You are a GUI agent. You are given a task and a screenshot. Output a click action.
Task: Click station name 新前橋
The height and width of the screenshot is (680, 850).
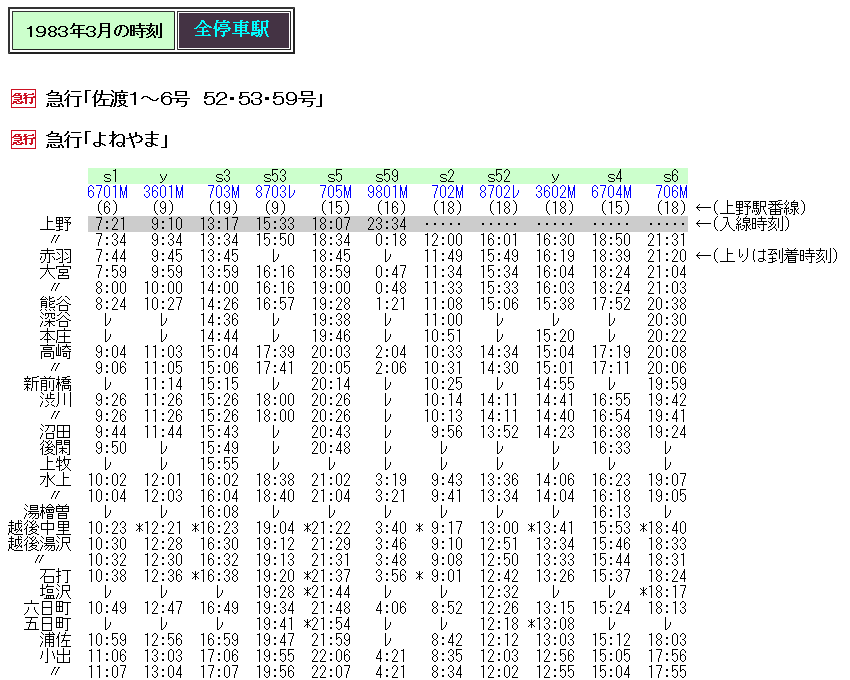click(x=47, y=384)
